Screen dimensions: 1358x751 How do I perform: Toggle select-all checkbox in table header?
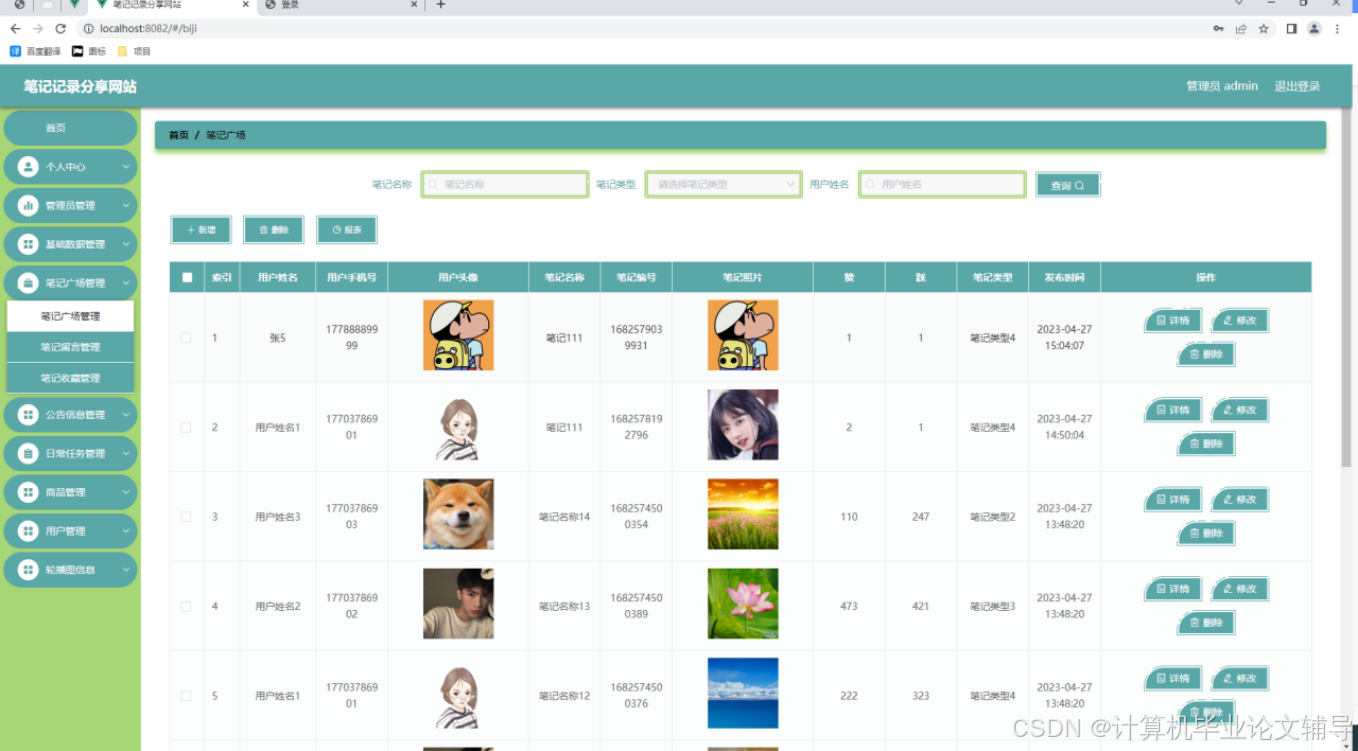(x=187, y=277)
